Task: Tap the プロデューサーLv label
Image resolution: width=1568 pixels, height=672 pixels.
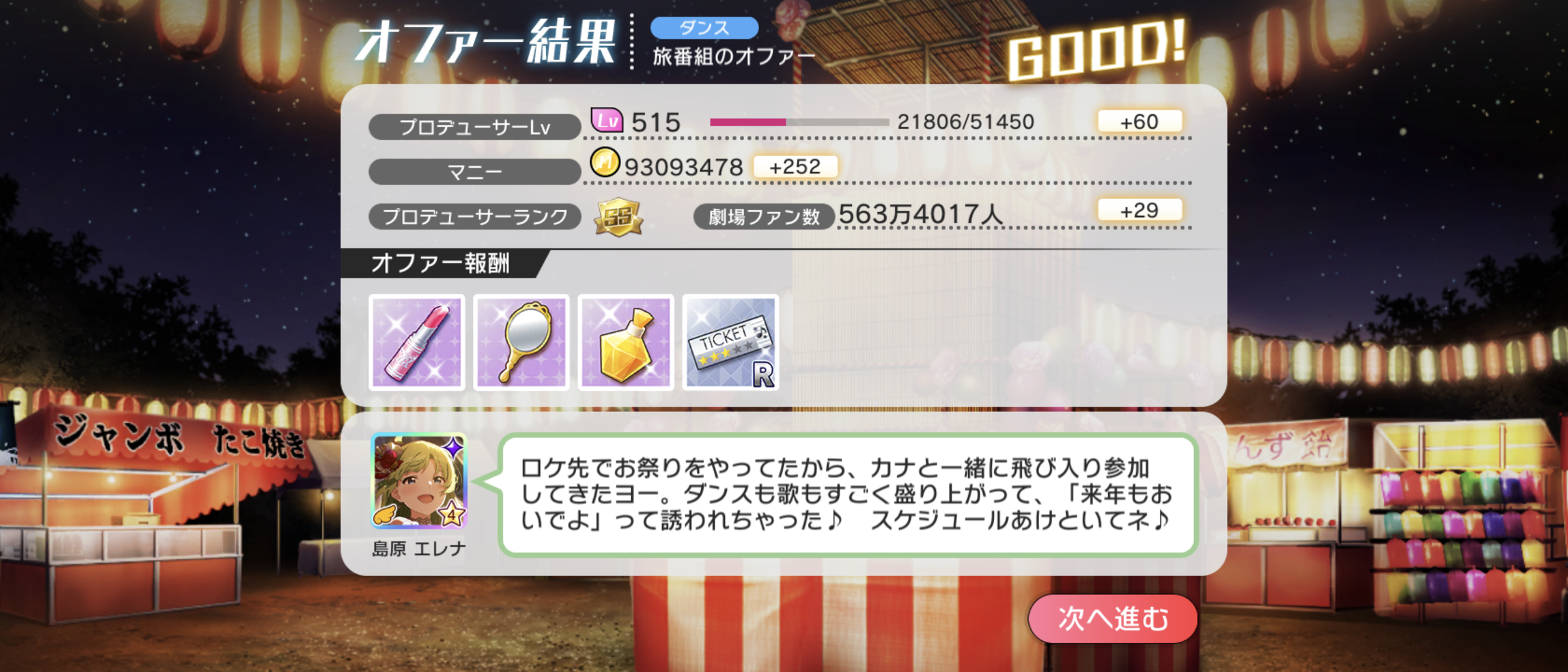Action: (x=475, y=127)
